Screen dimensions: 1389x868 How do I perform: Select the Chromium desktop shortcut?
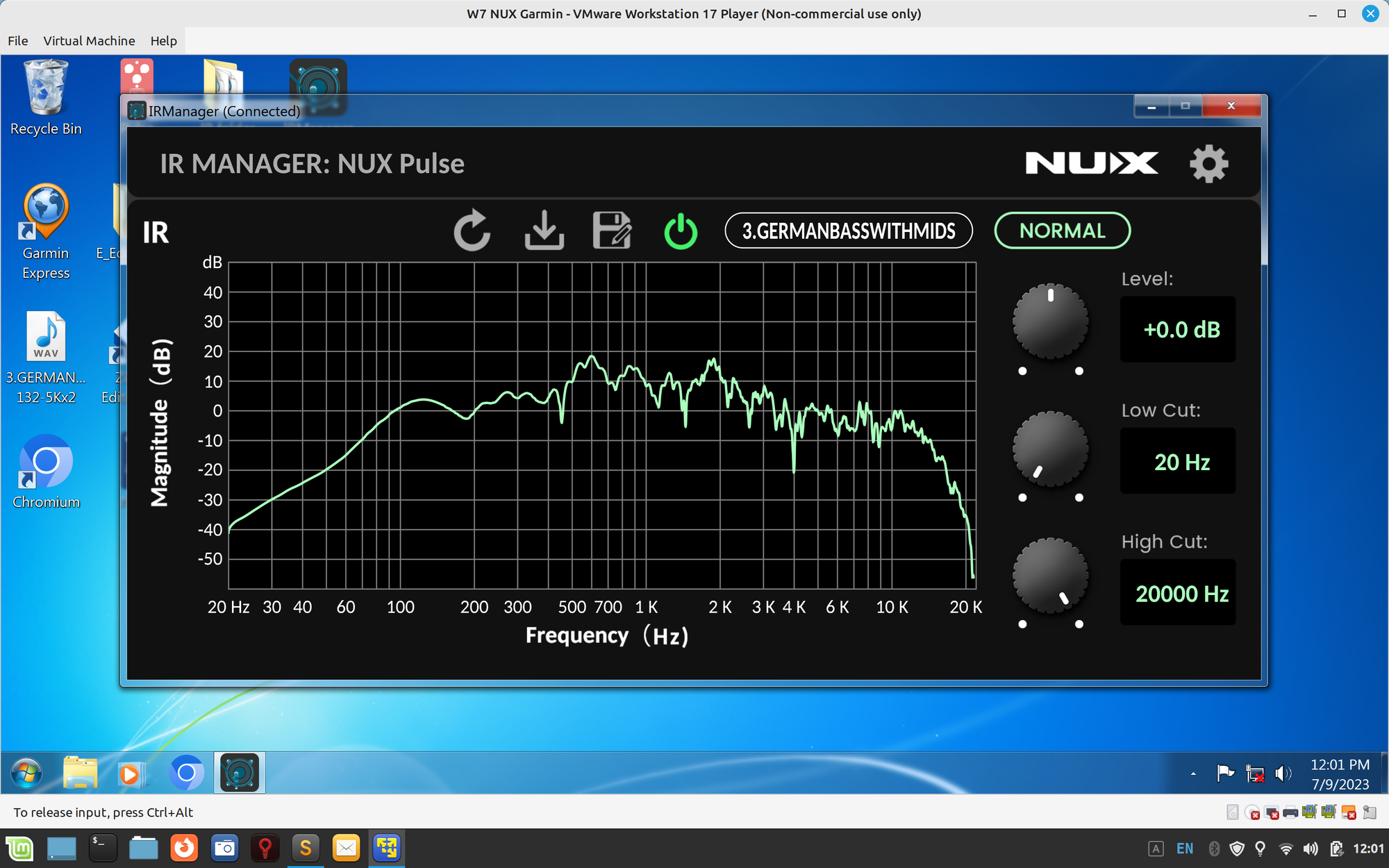(46, 472)
